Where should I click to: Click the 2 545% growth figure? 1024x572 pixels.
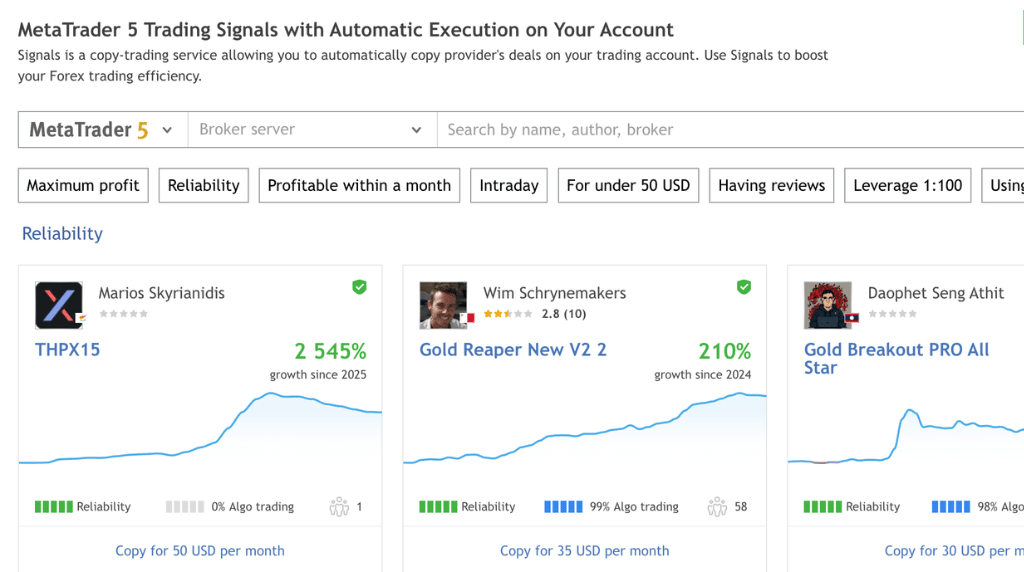(x=330, y=351)
